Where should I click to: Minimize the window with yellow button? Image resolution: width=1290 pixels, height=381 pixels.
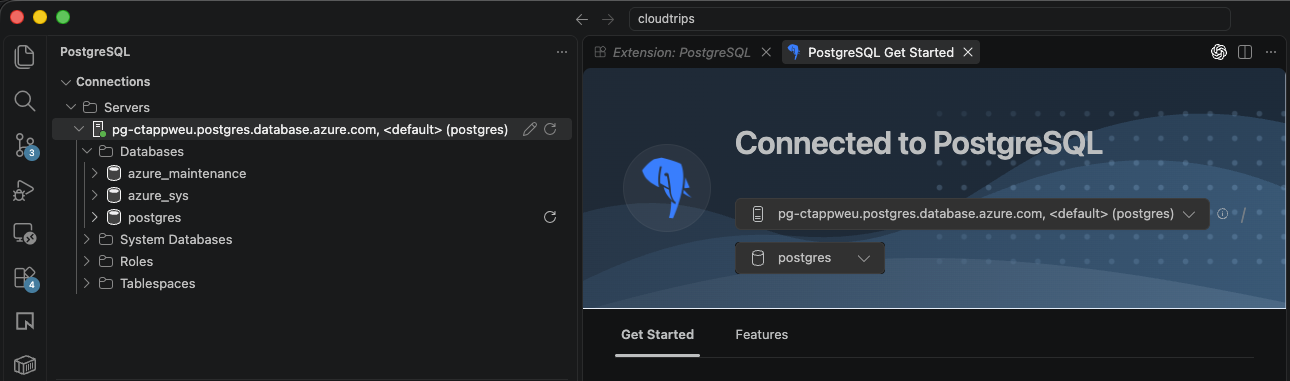40,18
